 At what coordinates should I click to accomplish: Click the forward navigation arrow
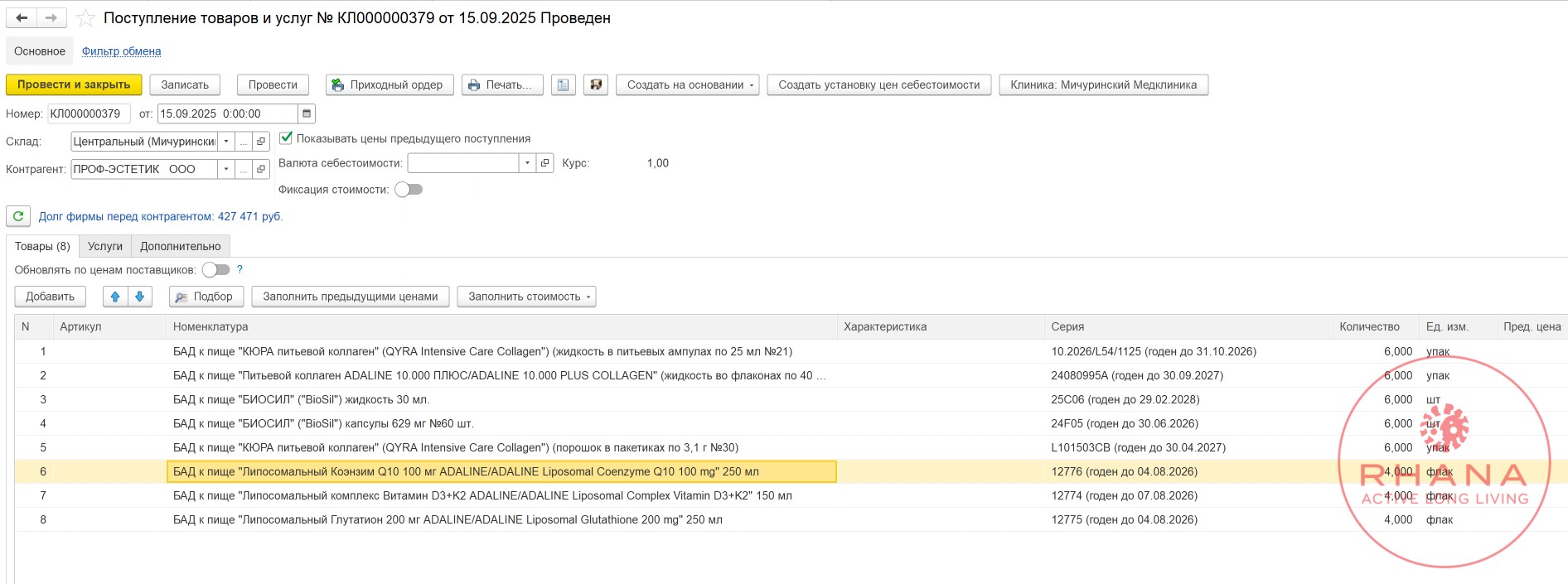51,17
